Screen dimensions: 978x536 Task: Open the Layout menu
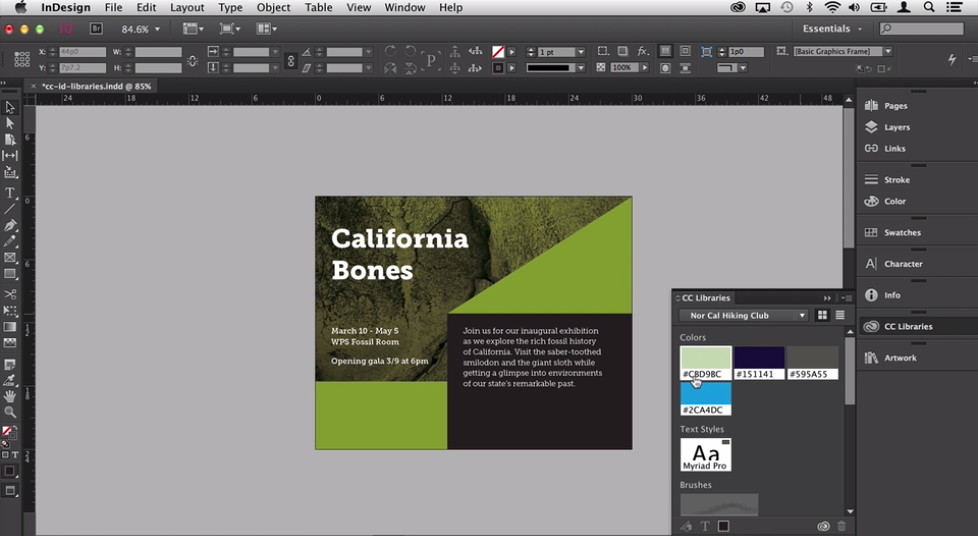(187, 7)
